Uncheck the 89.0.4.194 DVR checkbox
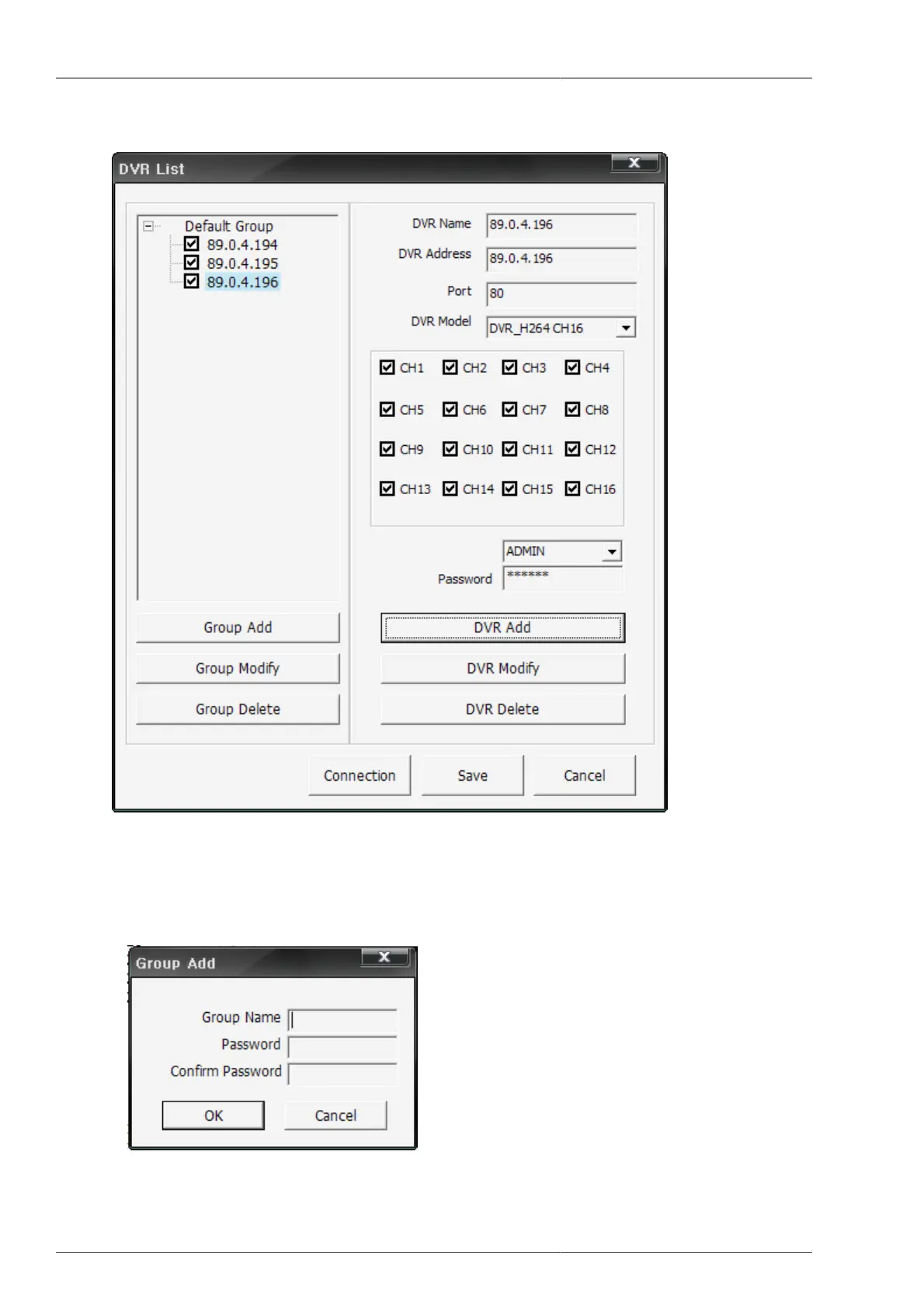 click(x=191, y=244)
